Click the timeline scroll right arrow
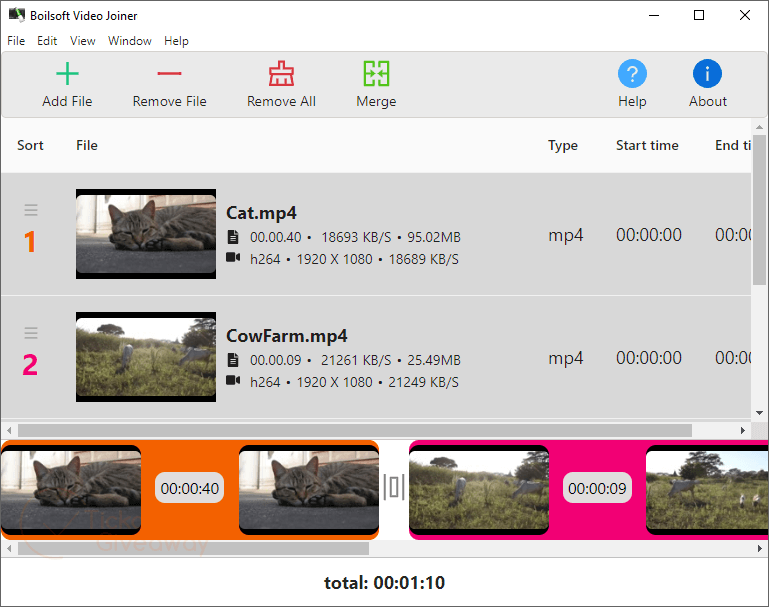 760,548
